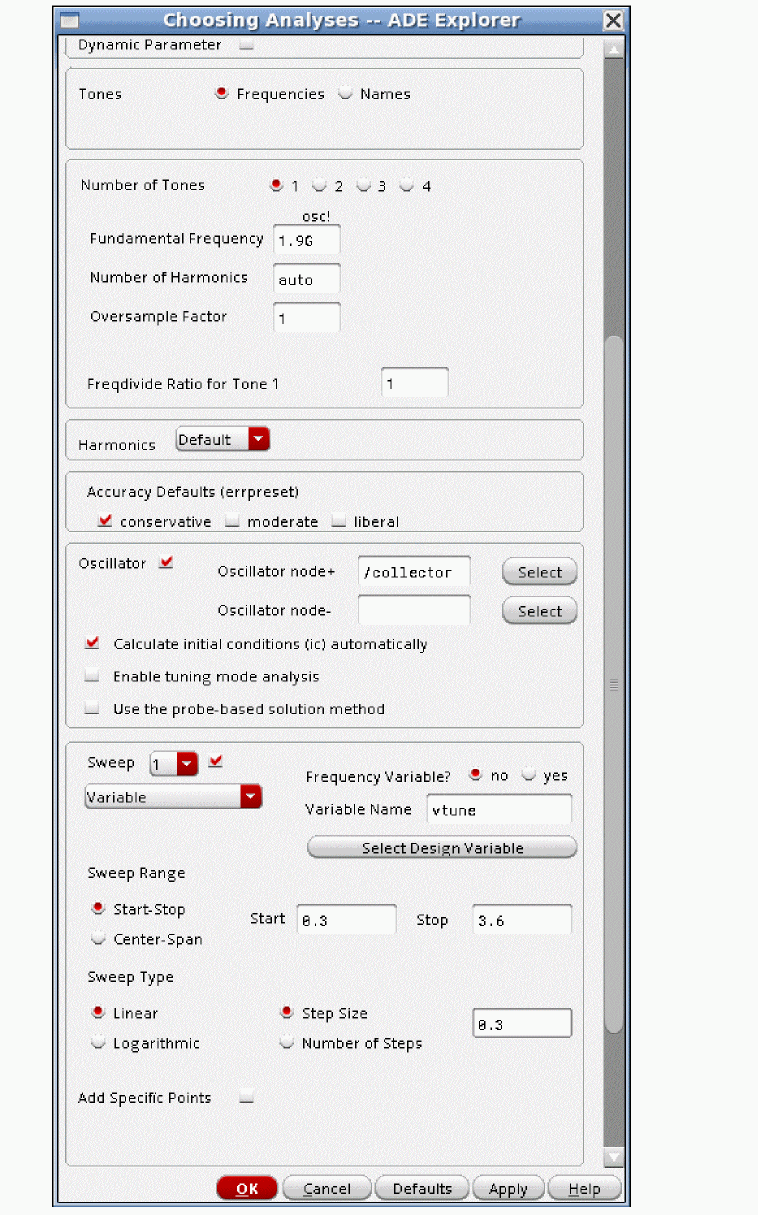
Task: Click the Fundamental Frequency field
Action: tap(306, 241)
